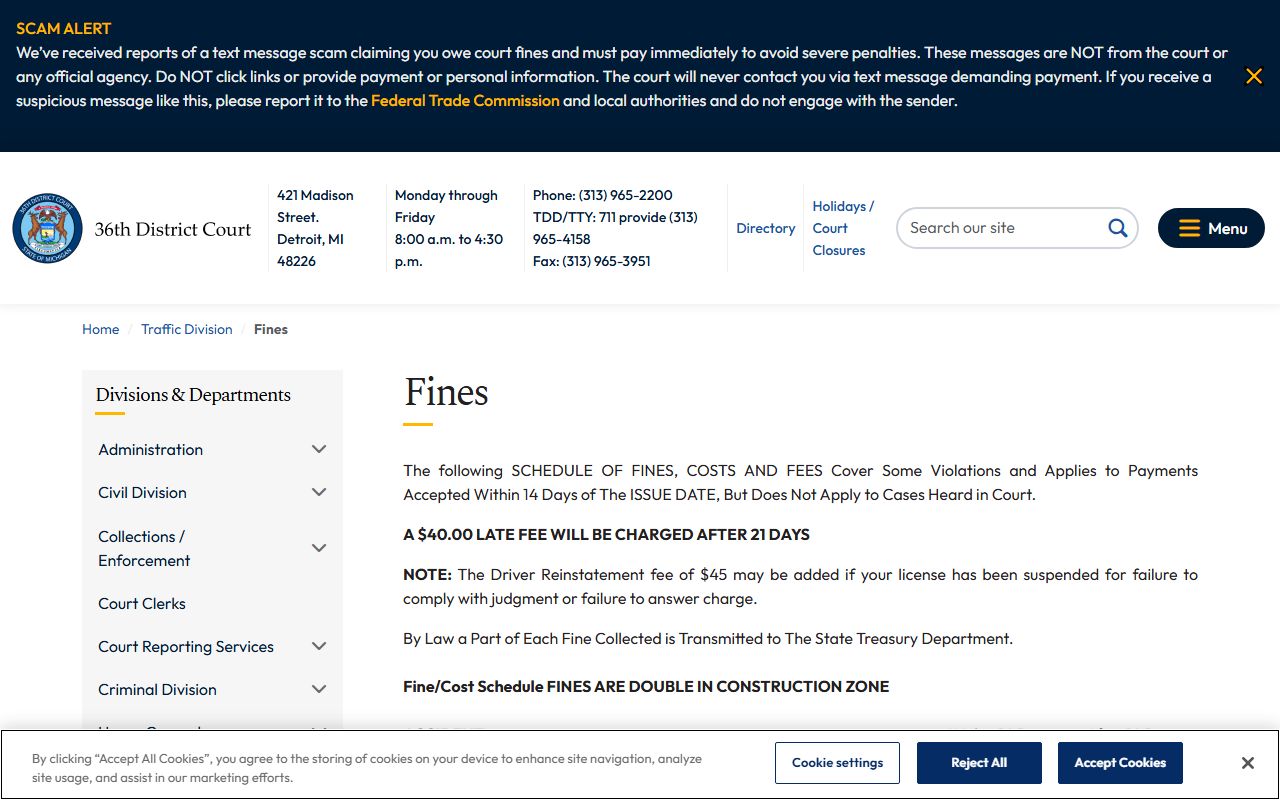The width and height of the screenshot is (1280, 800).
Task: Click the Fines breadcrumb text
Action: pos(270,329)
